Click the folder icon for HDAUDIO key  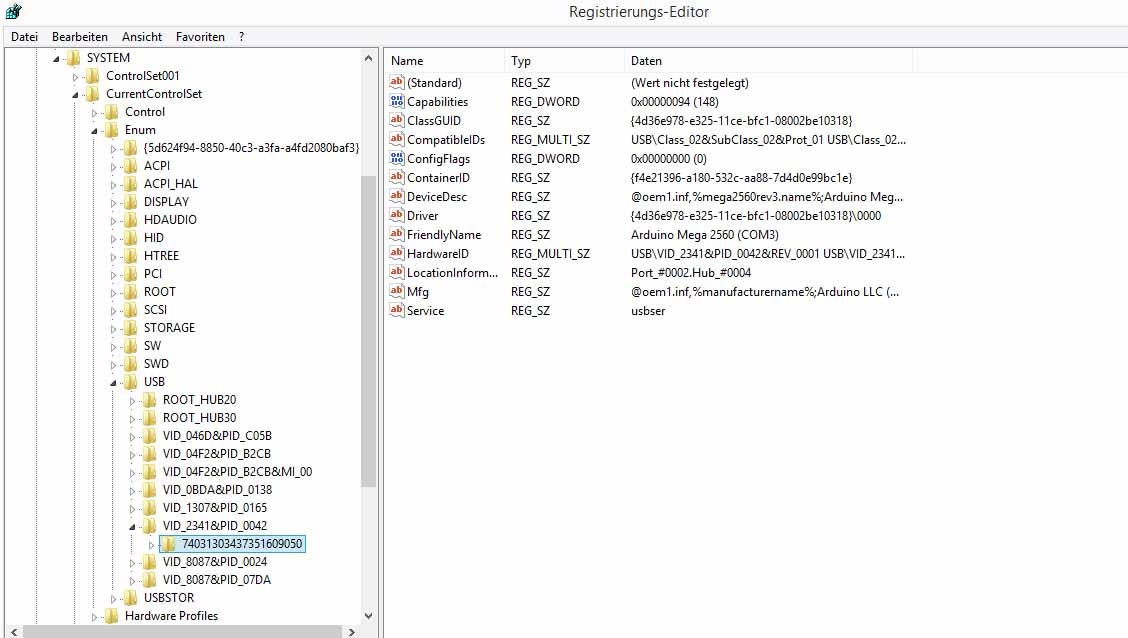coord(130,220)
